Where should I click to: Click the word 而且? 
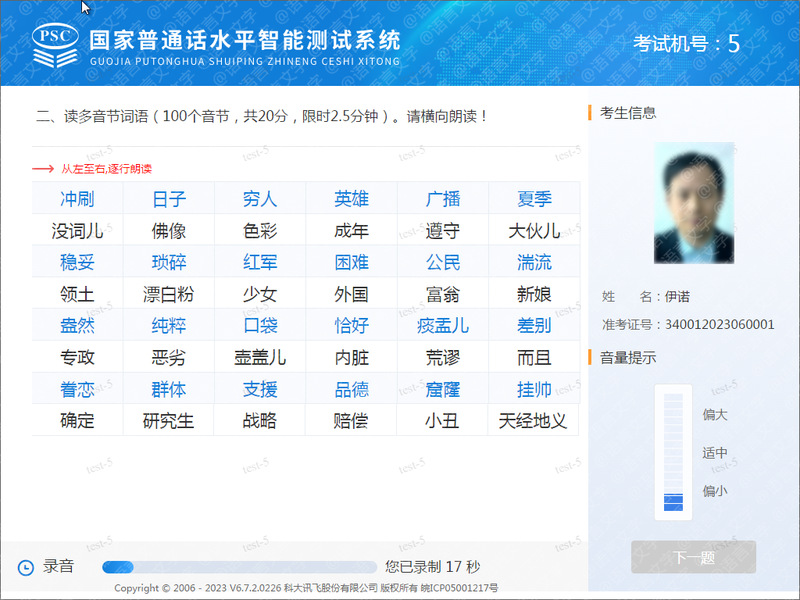coord(534,358)
